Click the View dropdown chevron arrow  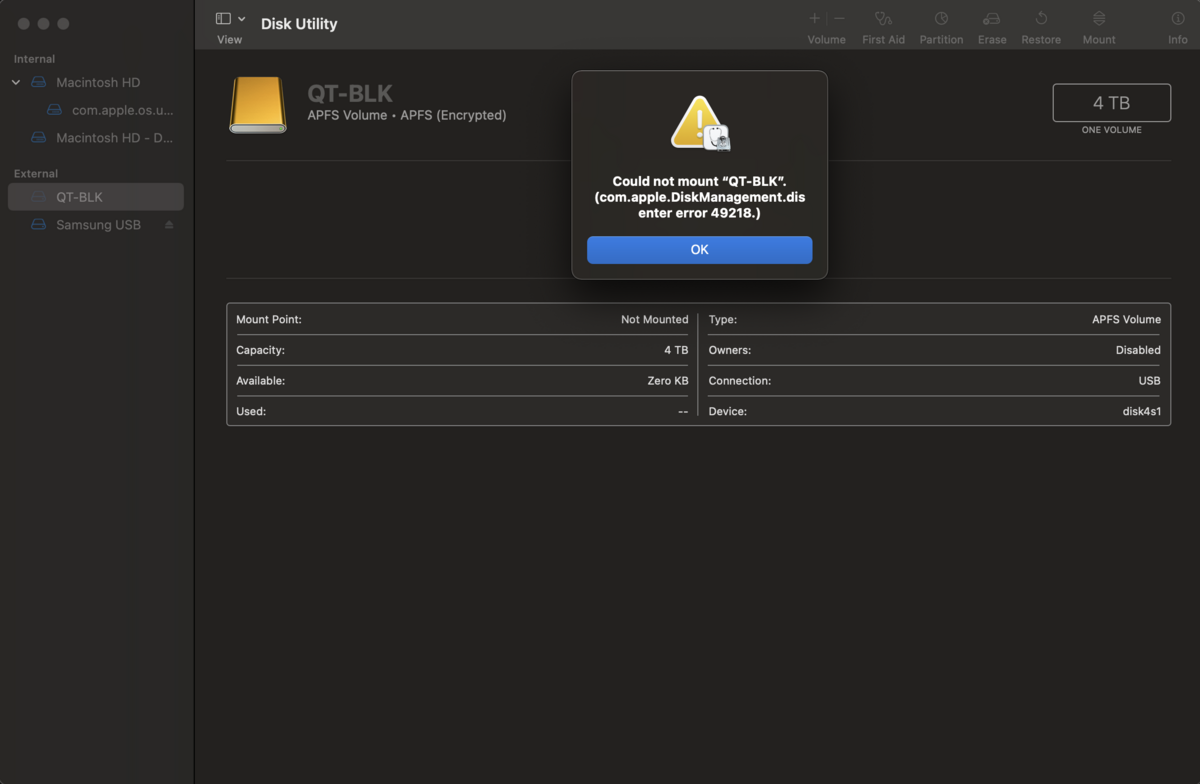pyautogui.click(x=241, y=19)
